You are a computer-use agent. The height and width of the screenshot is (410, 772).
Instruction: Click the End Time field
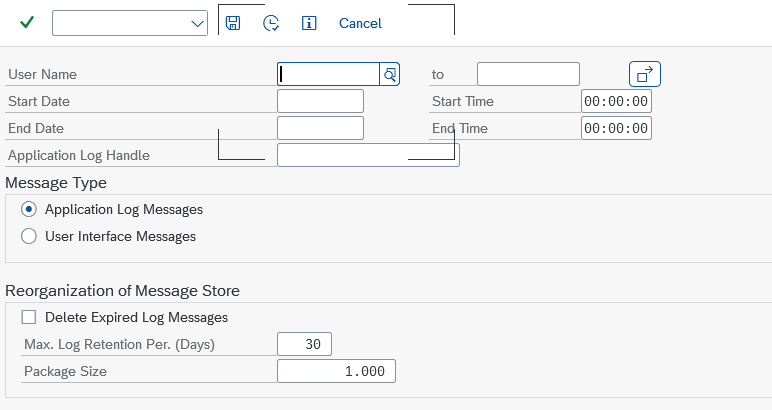click(x=616, y=128)
